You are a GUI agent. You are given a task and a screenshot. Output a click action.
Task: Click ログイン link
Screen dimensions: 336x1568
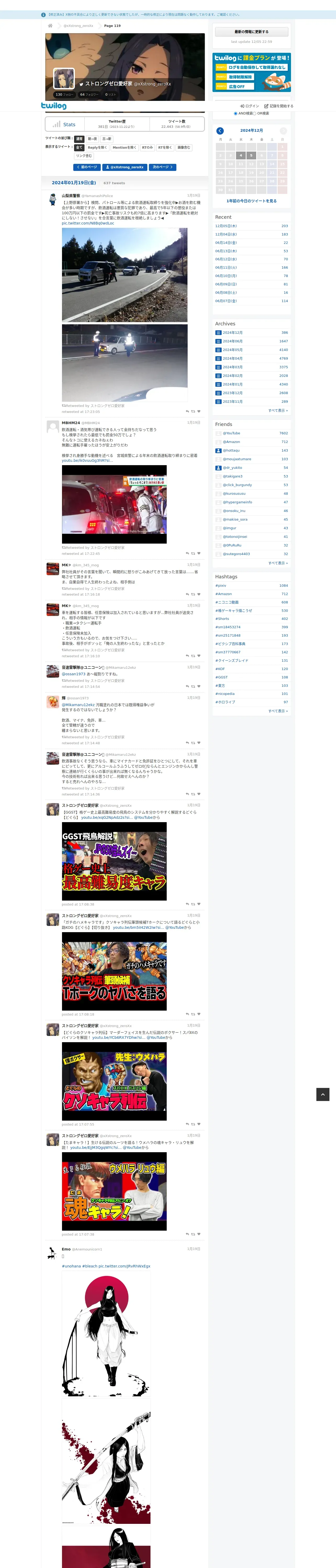coord(249,106)
